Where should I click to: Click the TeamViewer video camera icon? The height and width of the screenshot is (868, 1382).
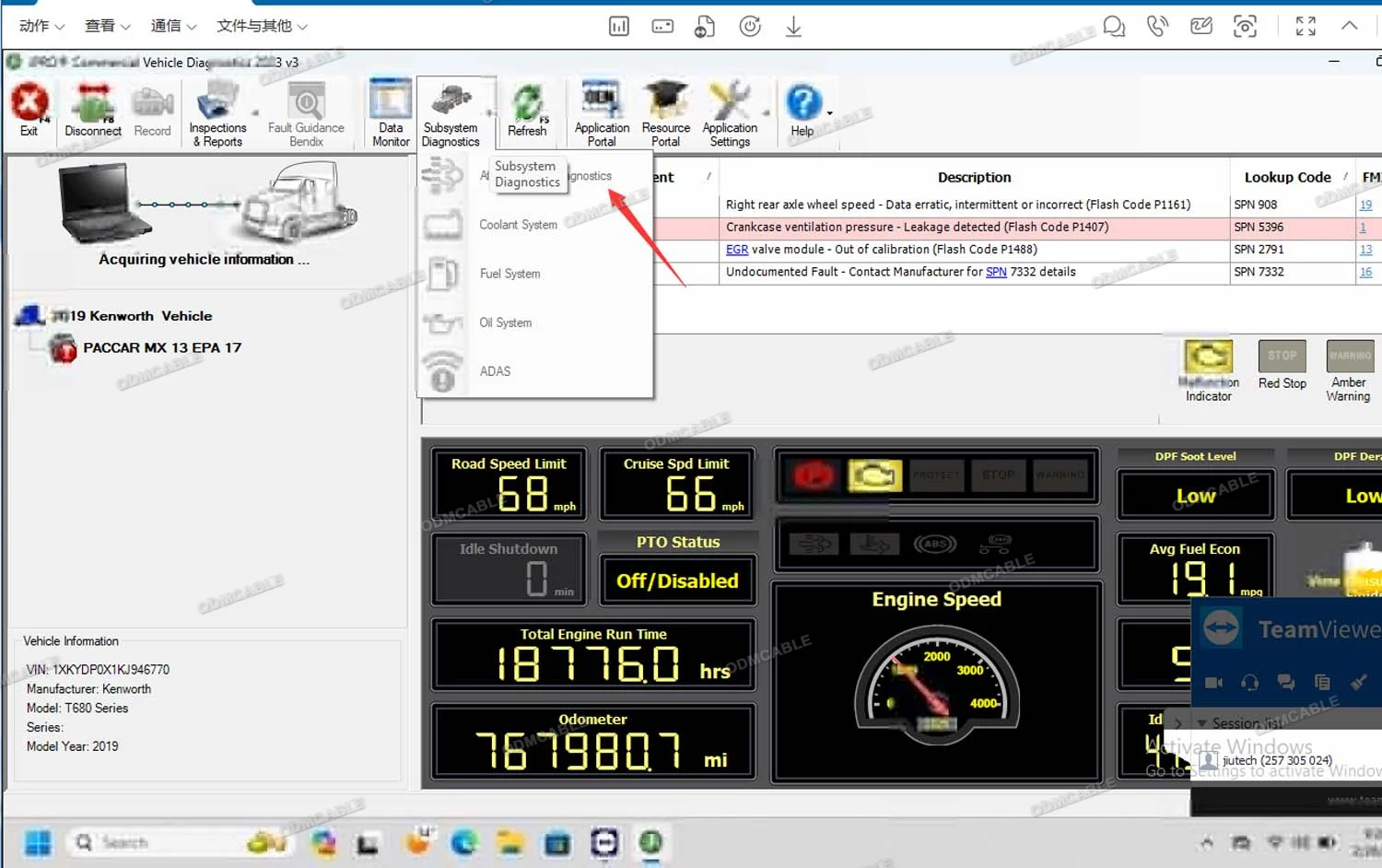[1214, 683]
